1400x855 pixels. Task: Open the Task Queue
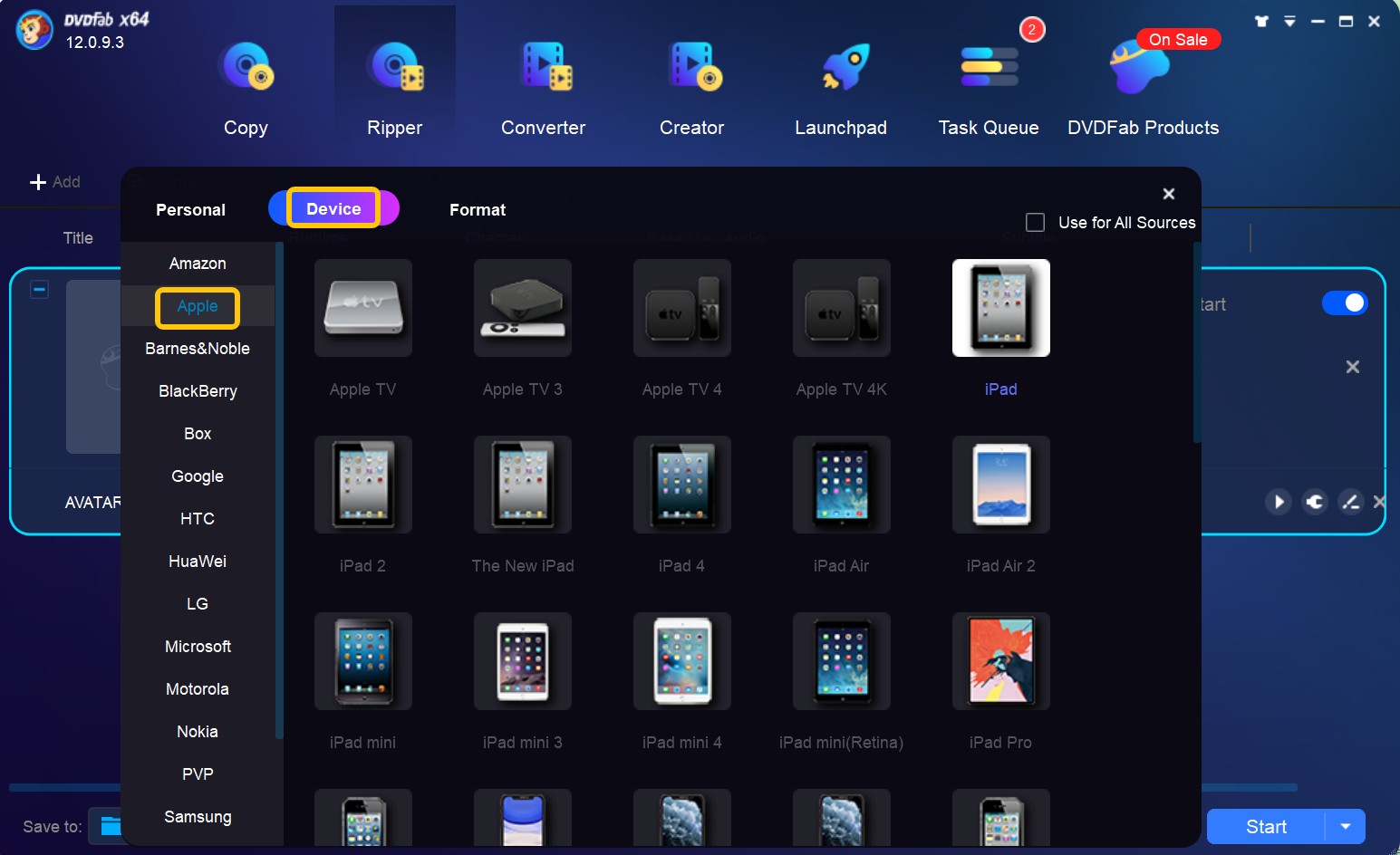click(x=989, y=90)
